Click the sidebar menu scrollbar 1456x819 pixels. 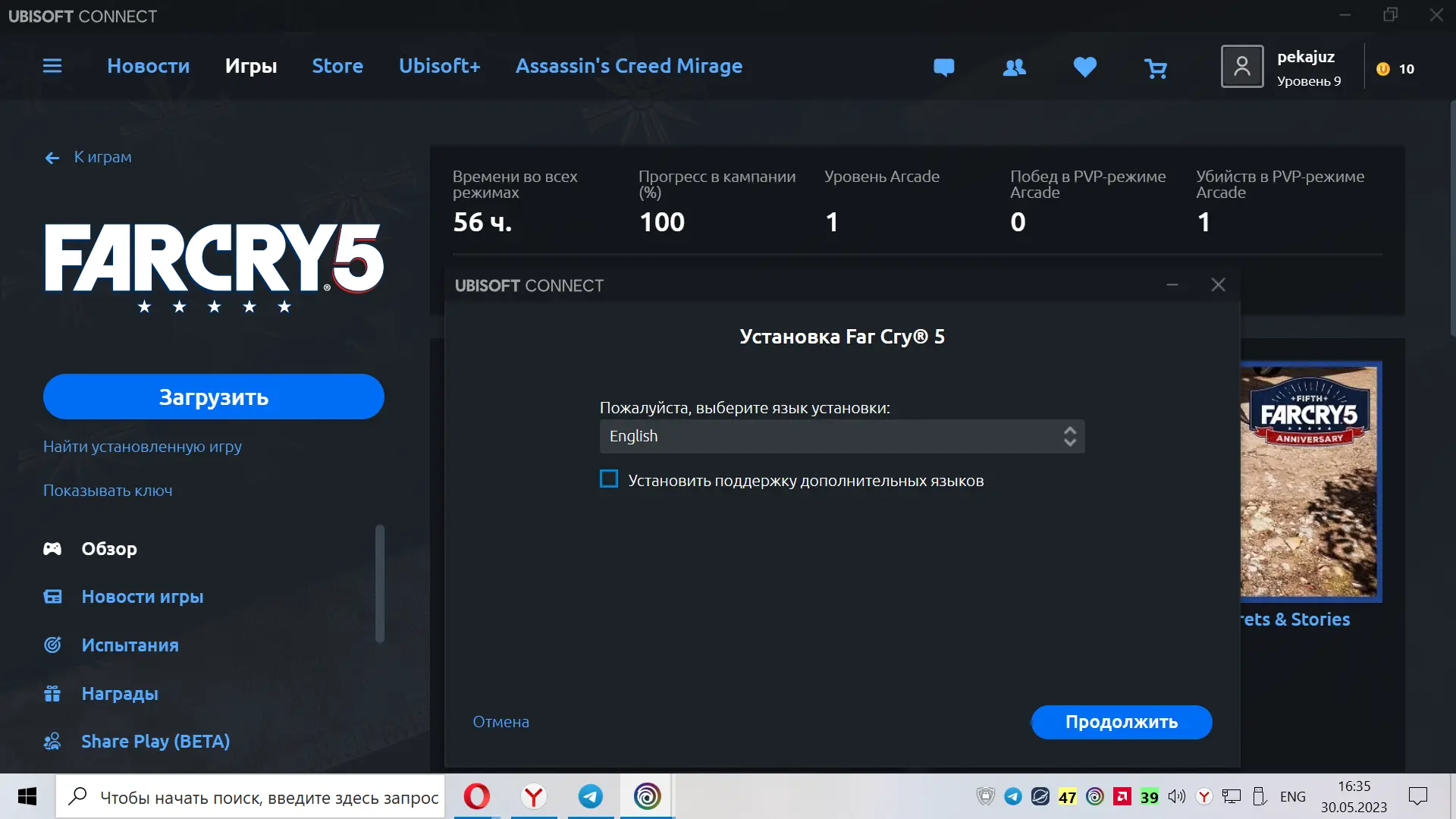tap(380, 584)
